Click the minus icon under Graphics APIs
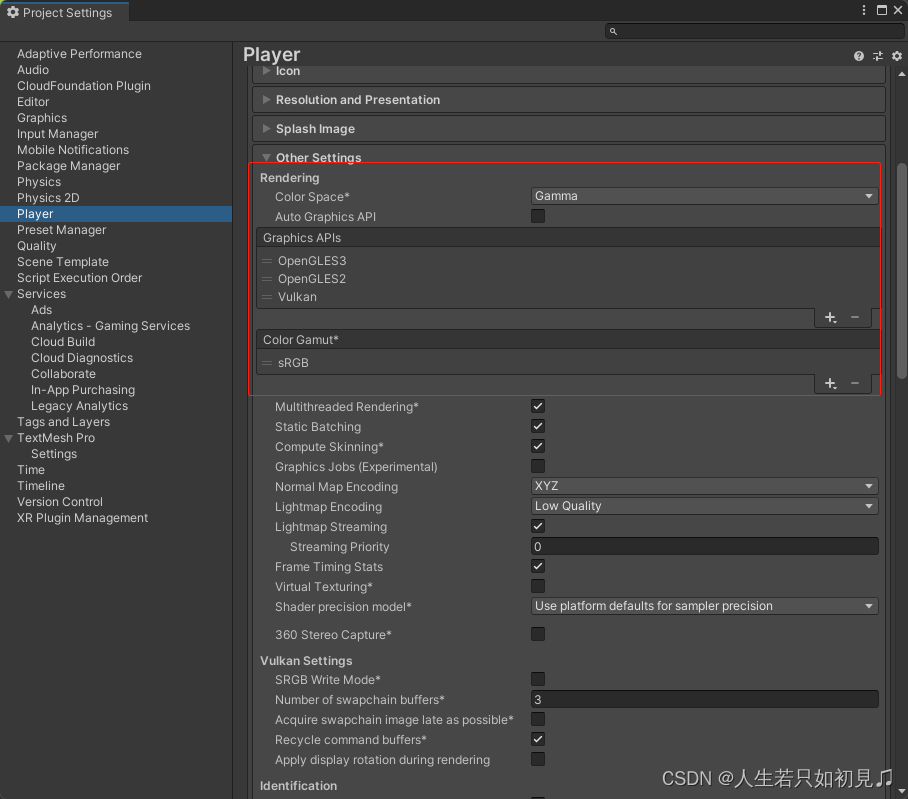Image resolution: width=908 pixels, height=799 pixels. (857, 316)
